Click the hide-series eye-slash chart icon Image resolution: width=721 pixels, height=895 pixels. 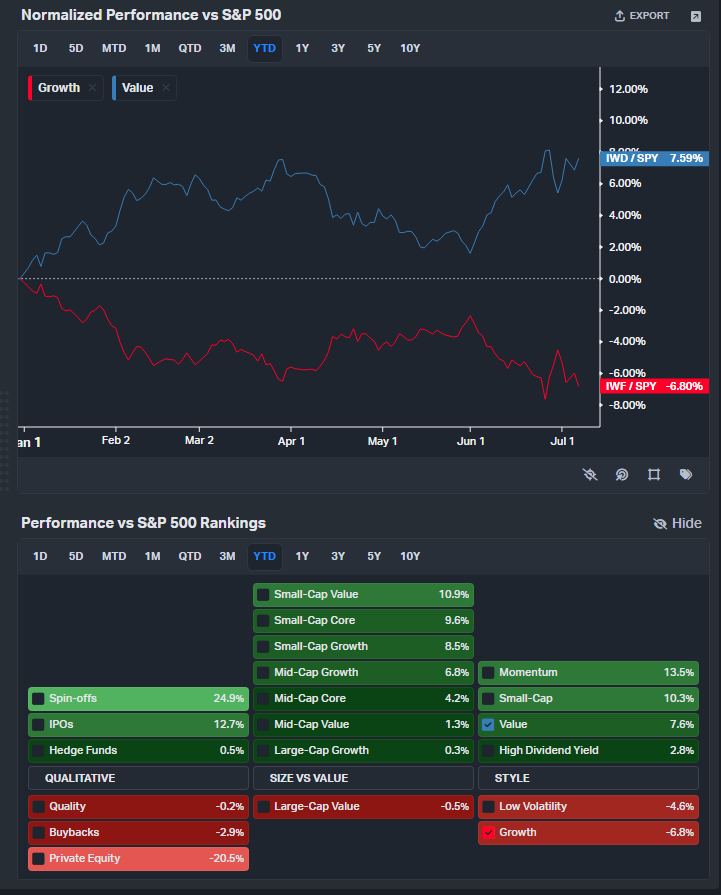point(590,474)
